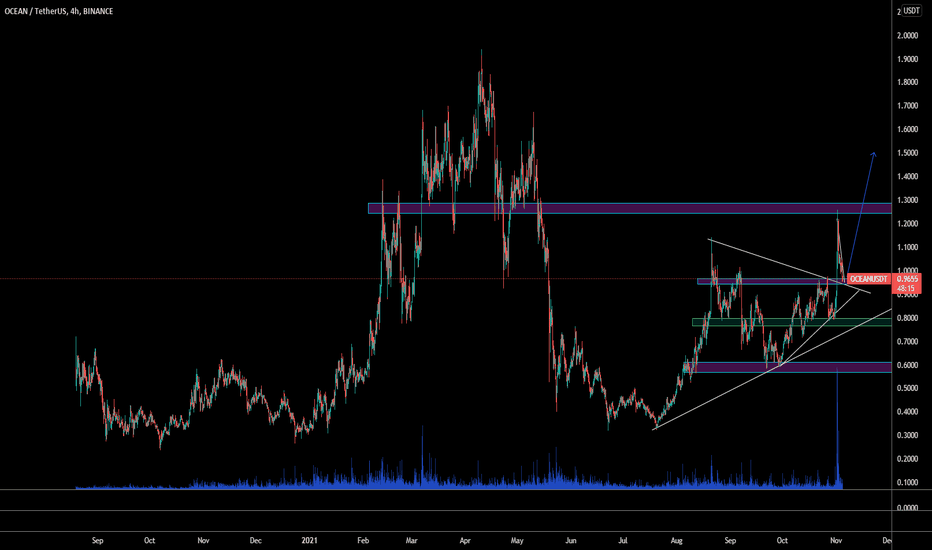Click the 1.6000 price axis label
Viewport: 932px width, 550px height.
(907, 130)
